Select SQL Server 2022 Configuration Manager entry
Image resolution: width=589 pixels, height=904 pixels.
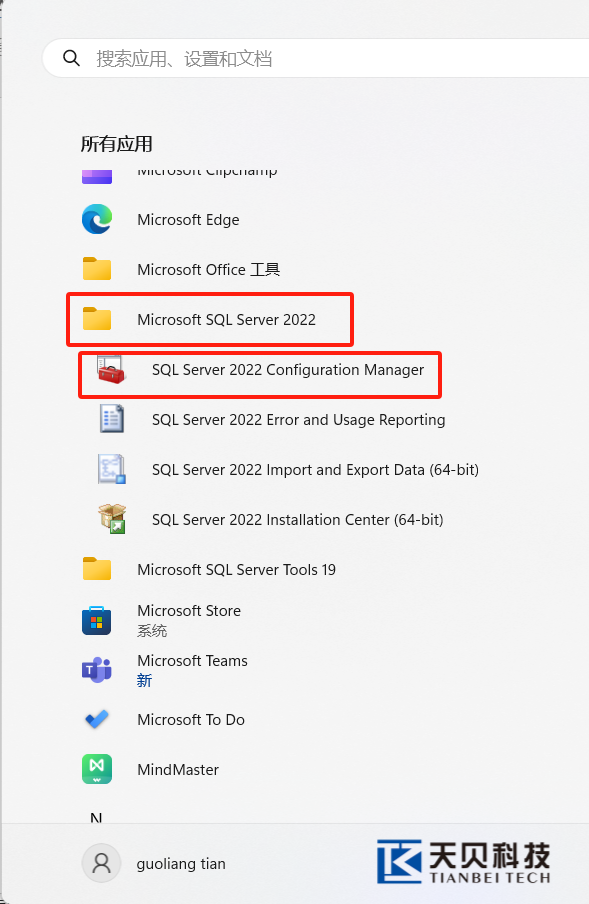pyautogui.click(x=260, y=370)
